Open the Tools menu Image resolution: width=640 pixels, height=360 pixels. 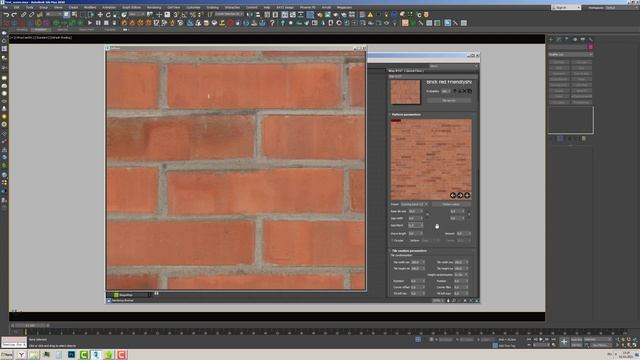(30, 7)
